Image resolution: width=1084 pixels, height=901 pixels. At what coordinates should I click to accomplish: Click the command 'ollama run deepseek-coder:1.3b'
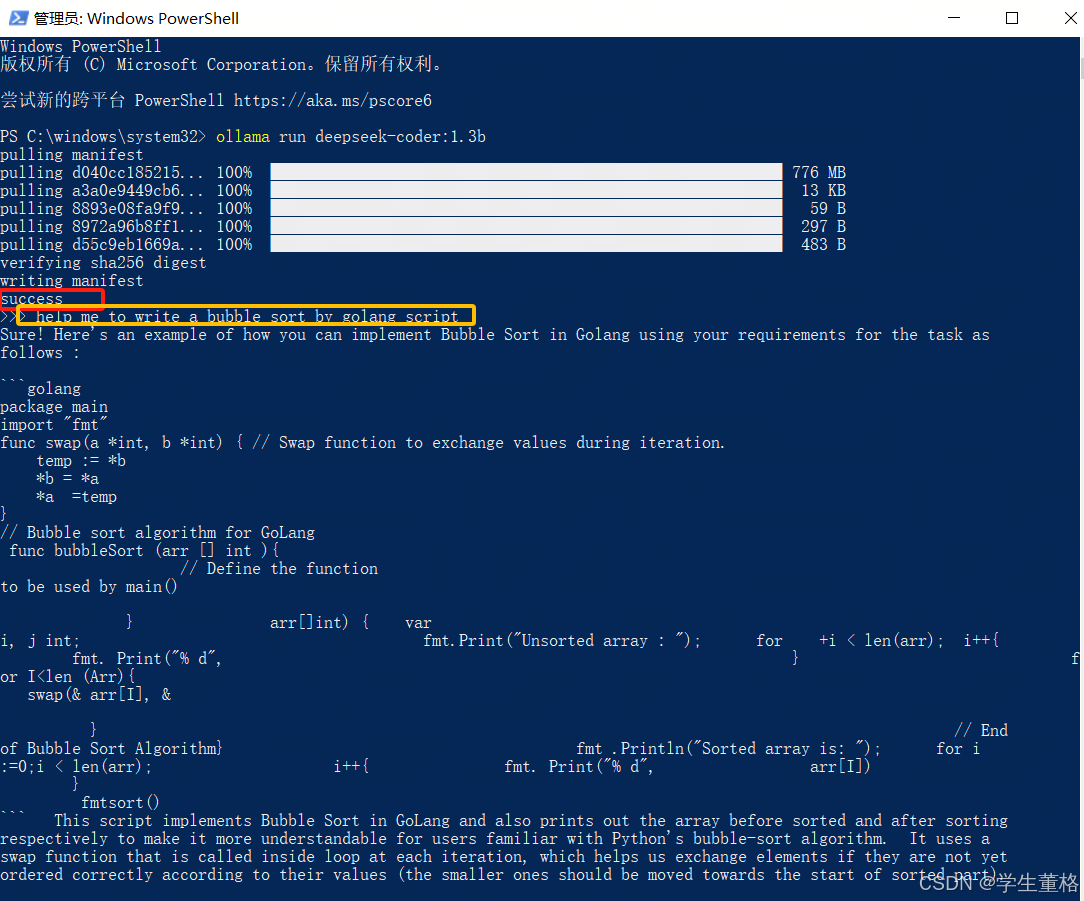click(351, 137)
